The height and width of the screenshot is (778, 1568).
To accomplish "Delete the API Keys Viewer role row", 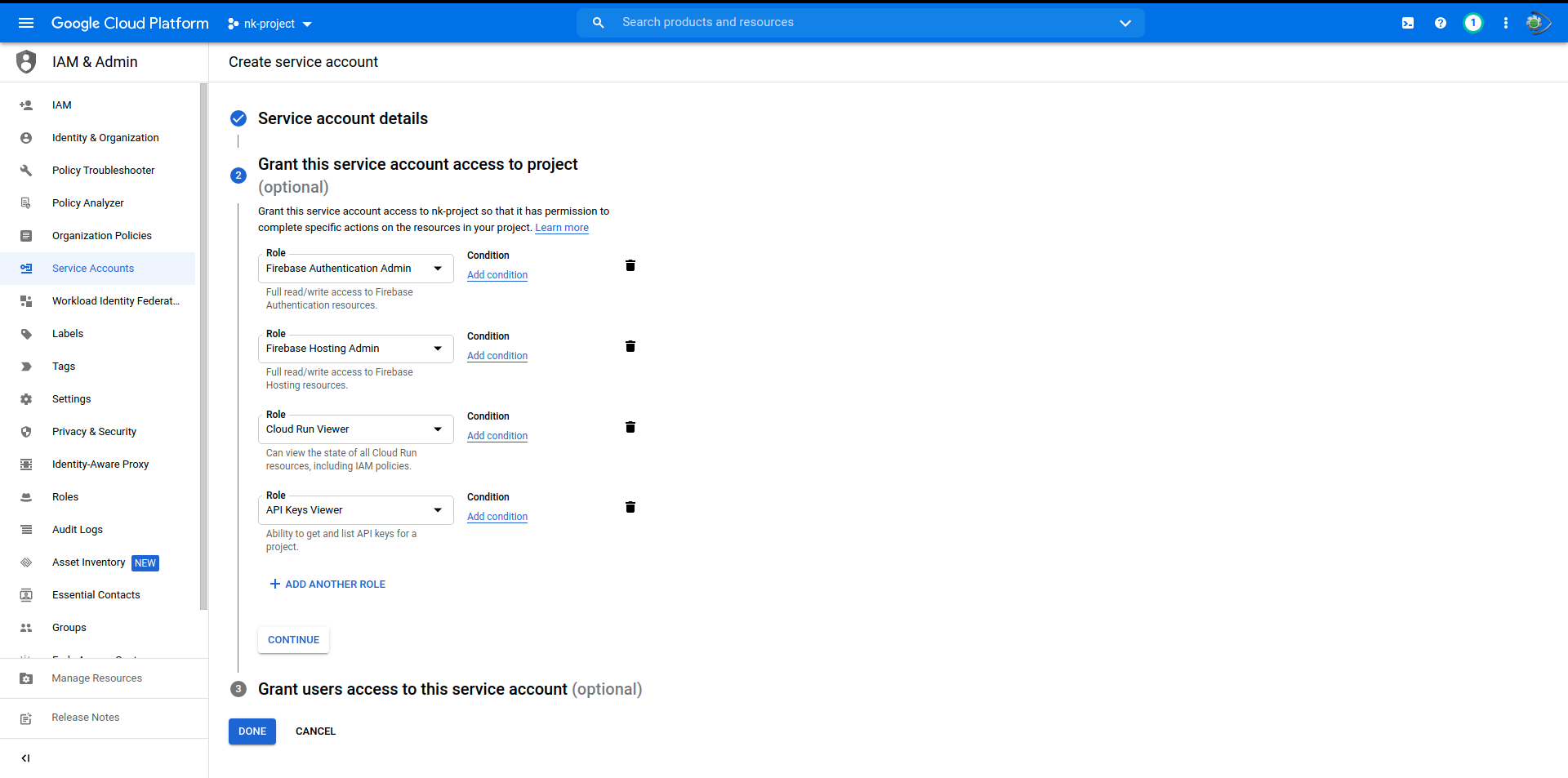I will (630, 507).
